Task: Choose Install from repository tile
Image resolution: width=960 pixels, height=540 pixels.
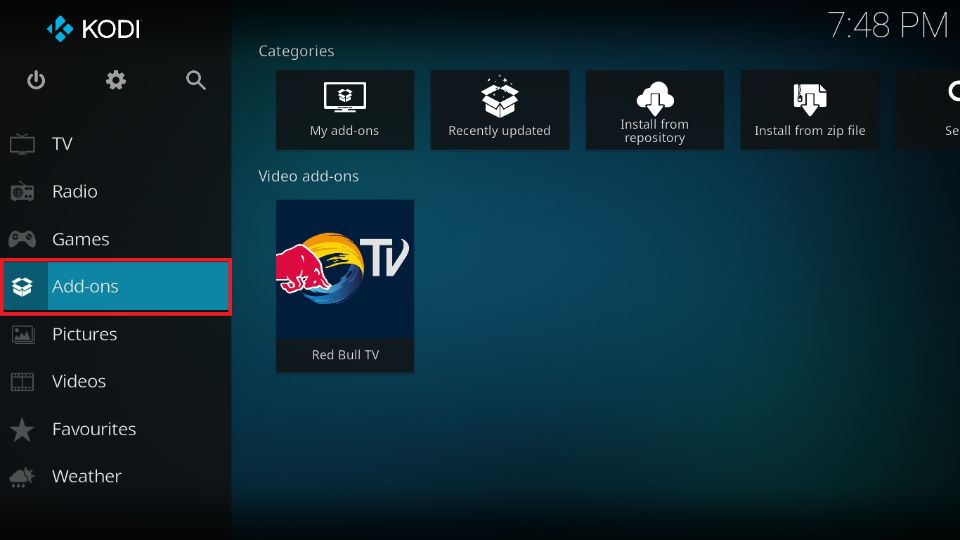Action: (654, 110)
